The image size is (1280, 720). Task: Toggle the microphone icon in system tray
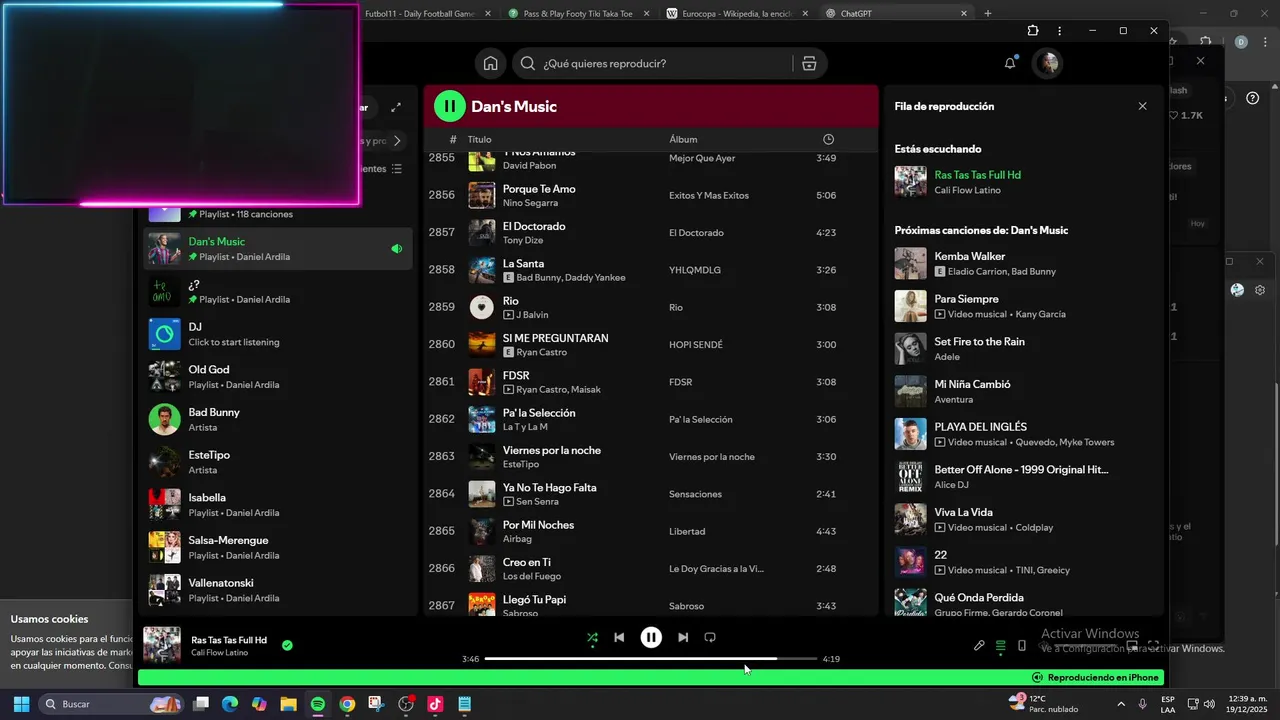pos(1142,704)
